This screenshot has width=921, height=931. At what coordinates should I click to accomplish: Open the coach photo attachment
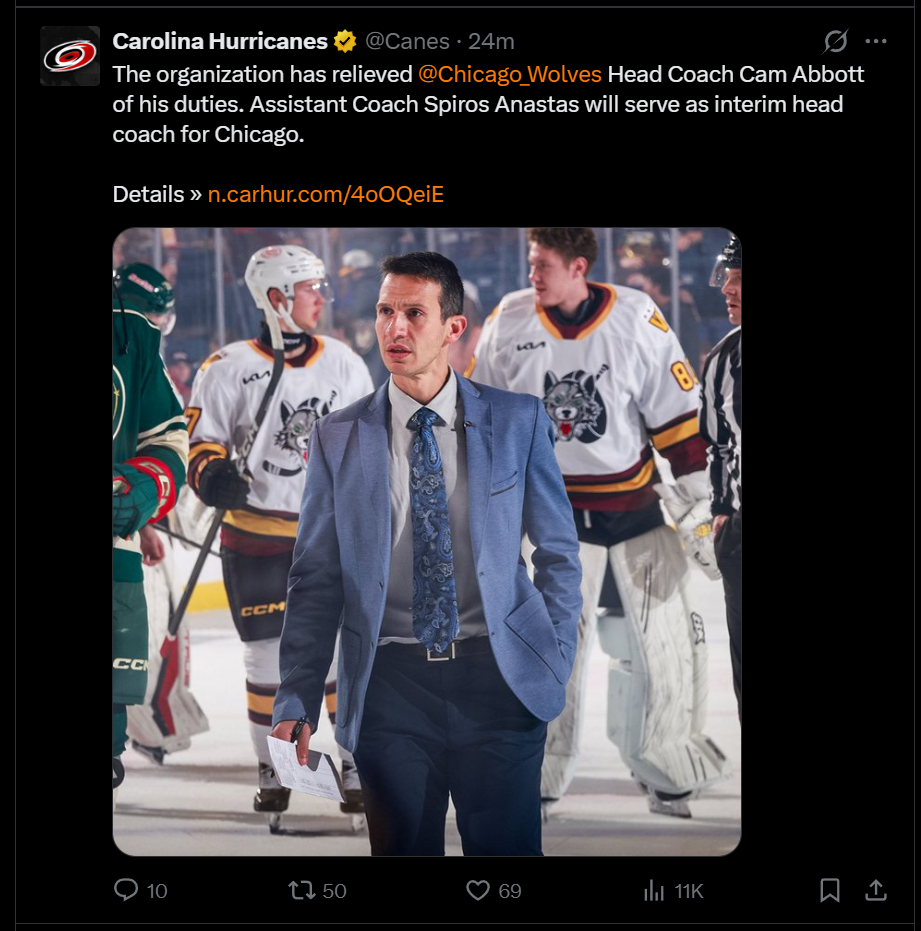pos(427,542)
